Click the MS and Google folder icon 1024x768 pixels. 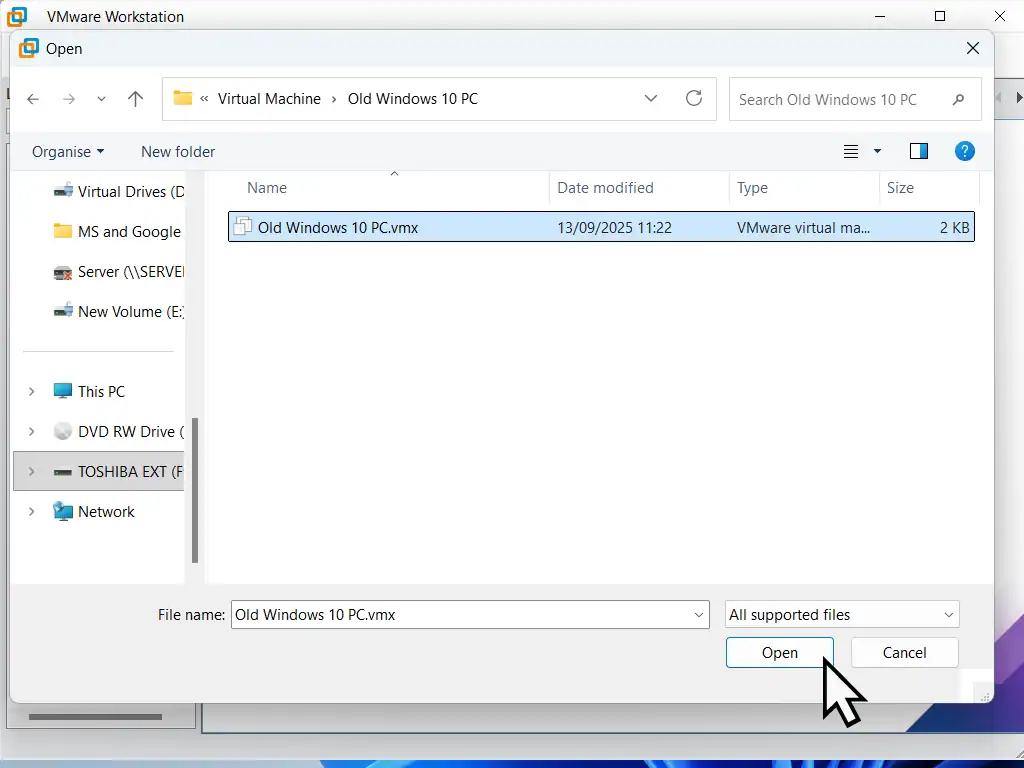tap(63, 231)
